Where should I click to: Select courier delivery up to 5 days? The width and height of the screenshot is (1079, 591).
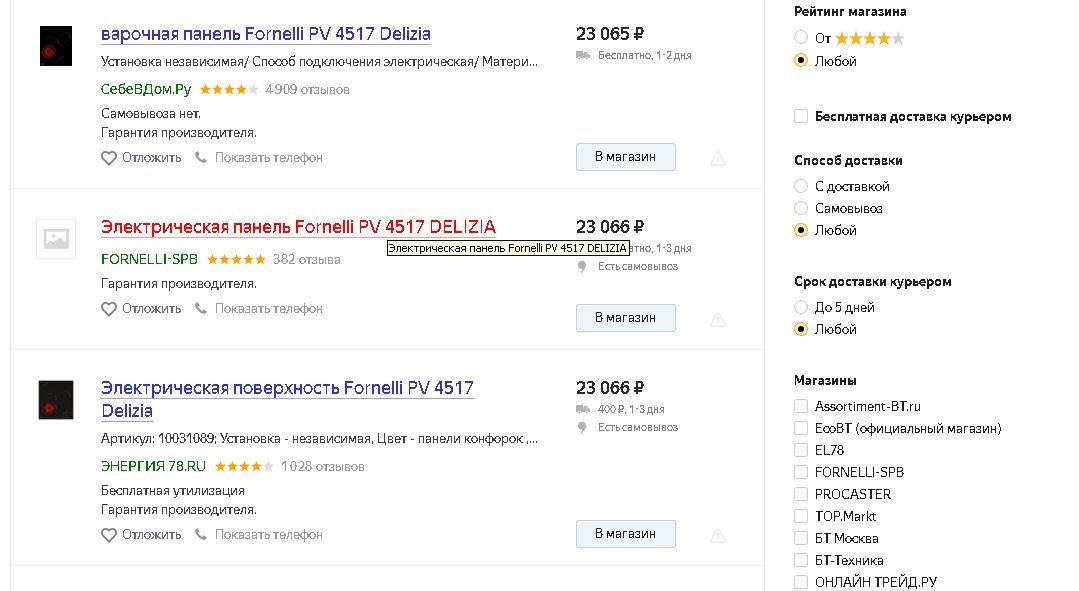pos(800,307)
